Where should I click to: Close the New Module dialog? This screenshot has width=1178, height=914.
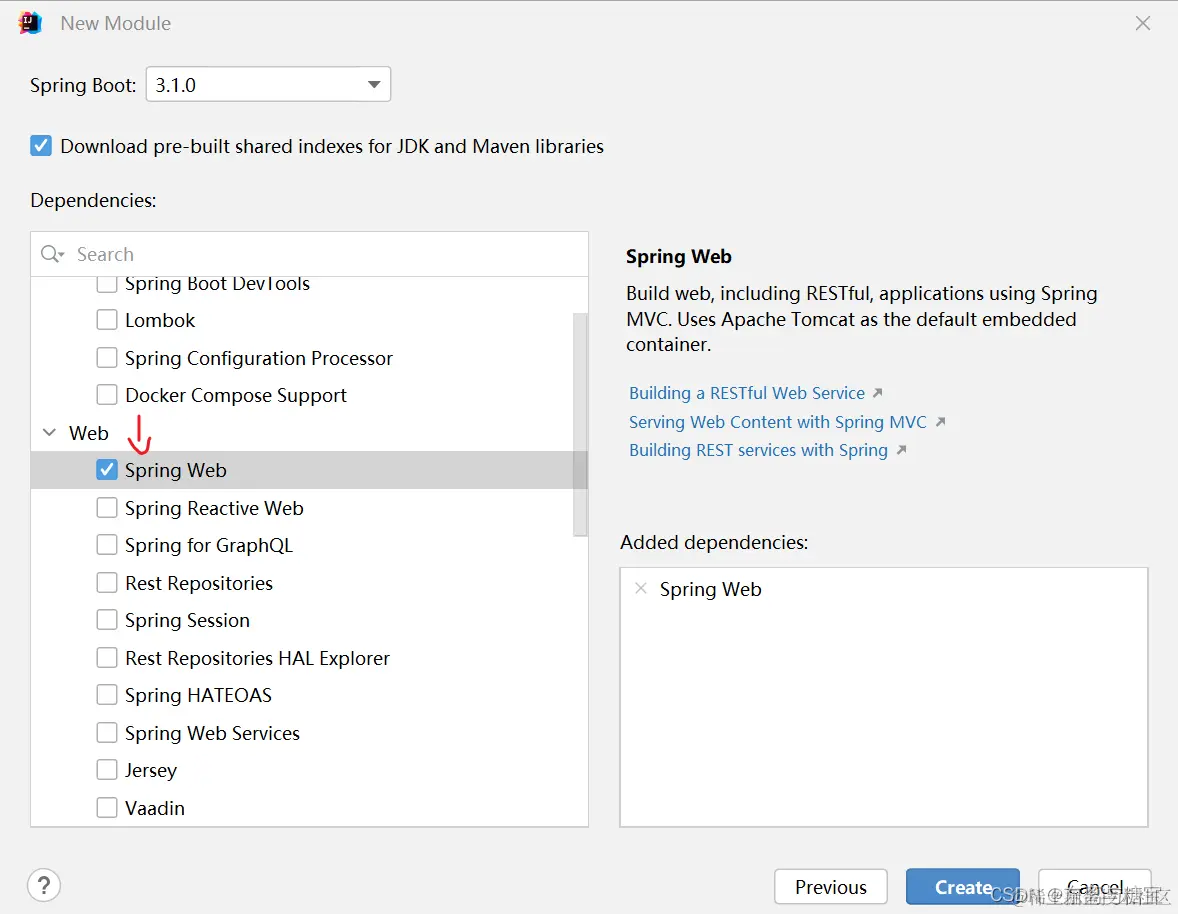click(1143, 23)
